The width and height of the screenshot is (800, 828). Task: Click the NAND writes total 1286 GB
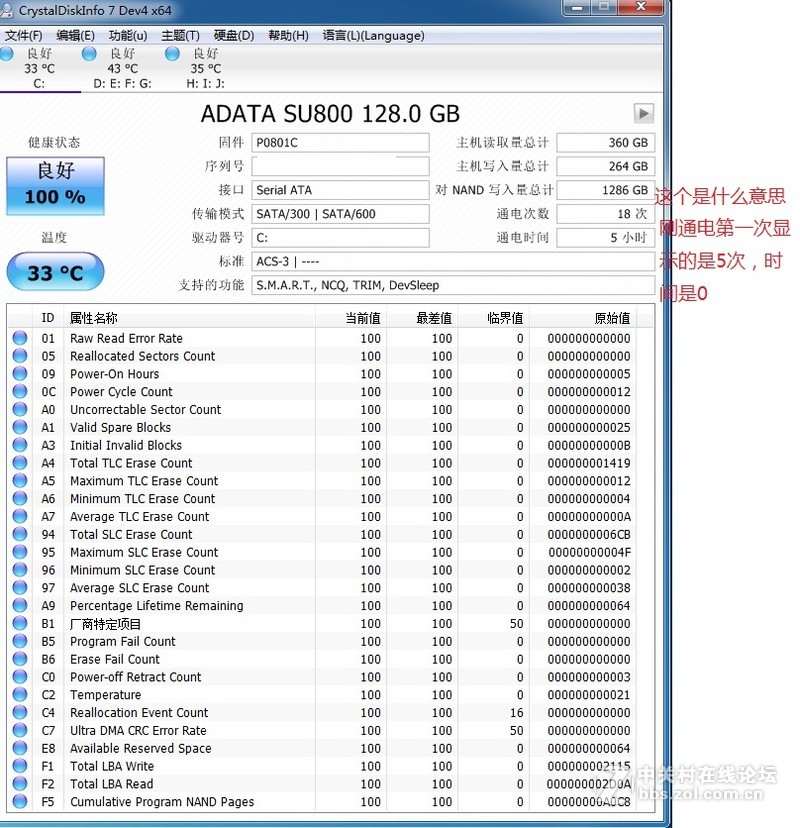pos(606,190)
